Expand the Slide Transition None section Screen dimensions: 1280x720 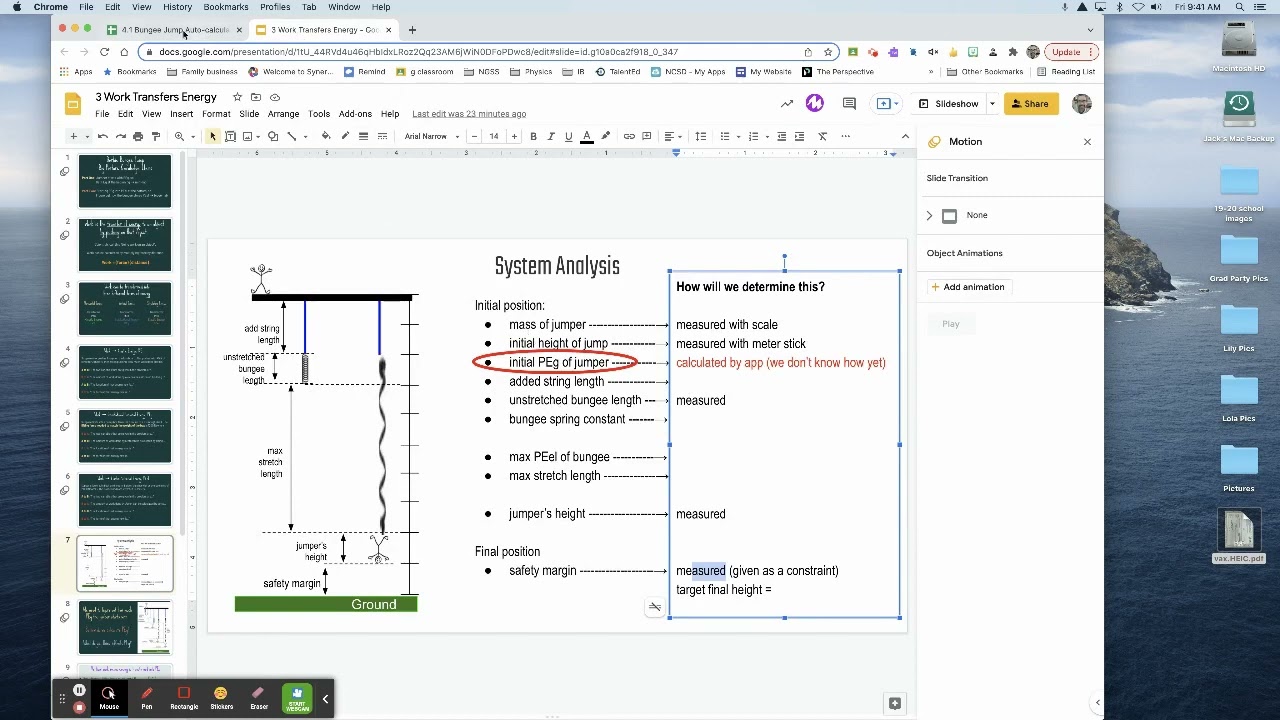[929, 216]
